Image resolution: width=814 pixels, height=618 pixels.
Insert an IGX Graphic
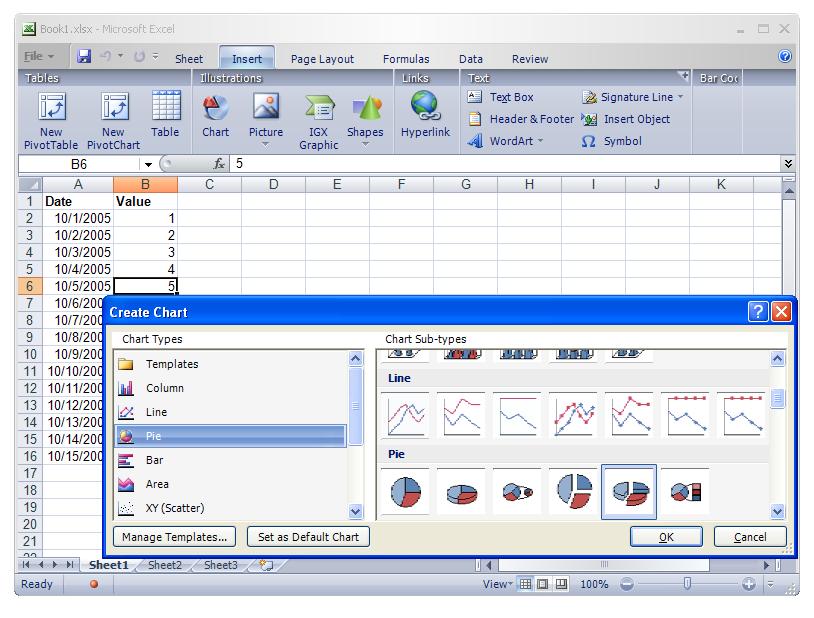click(x=318, y=122)
